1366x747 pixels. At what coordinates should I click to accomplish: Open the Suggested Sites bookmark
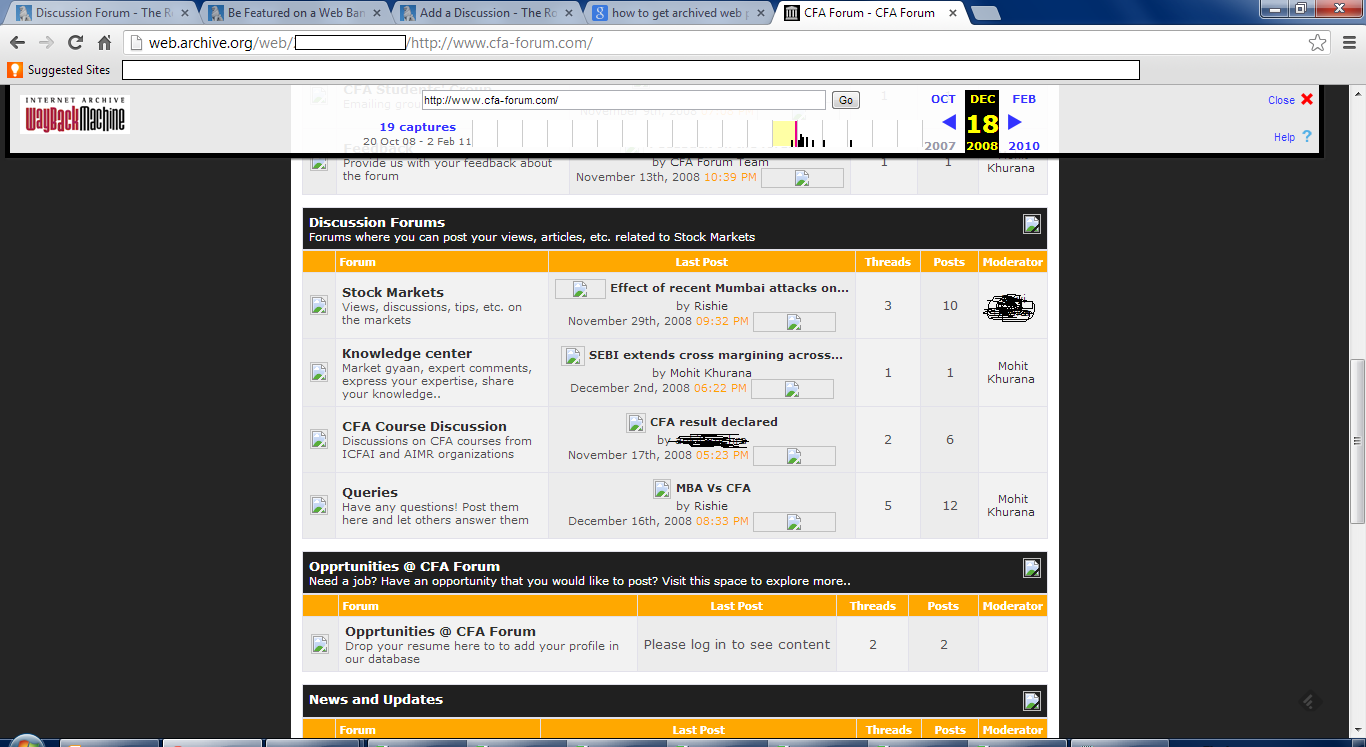pos(59,70)
